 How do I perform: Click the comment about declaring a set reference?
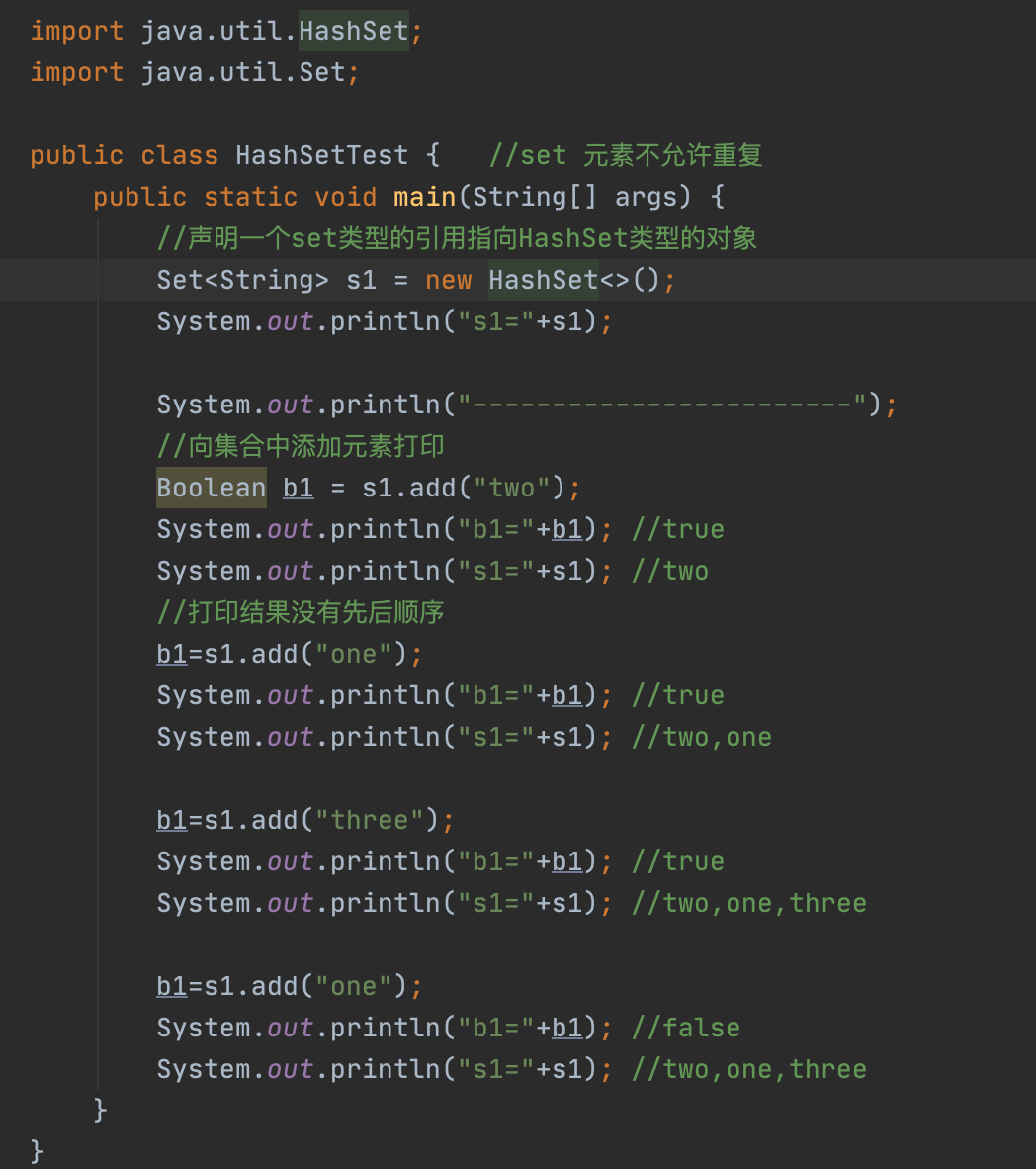457,238
